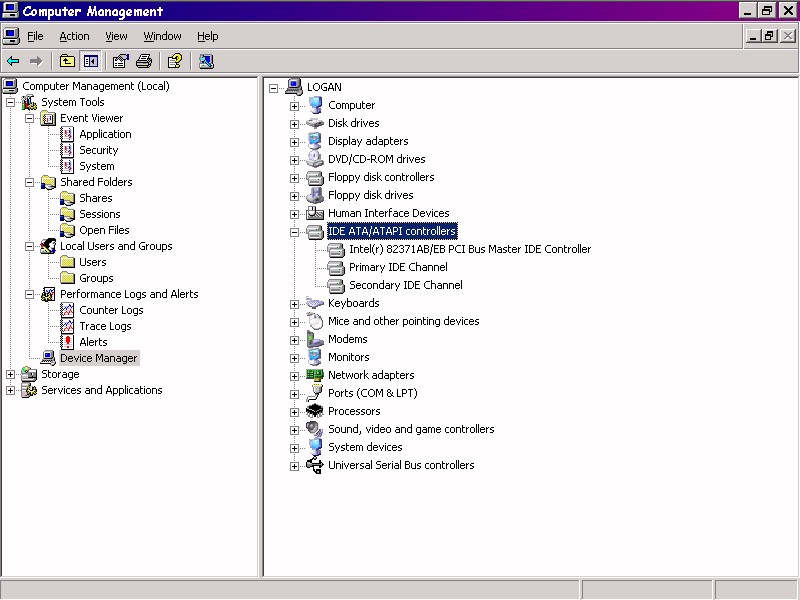The height and width of the screenshot is (600, 800).
Task: Click the Keyboards device icon
Action: pos(315,303)
